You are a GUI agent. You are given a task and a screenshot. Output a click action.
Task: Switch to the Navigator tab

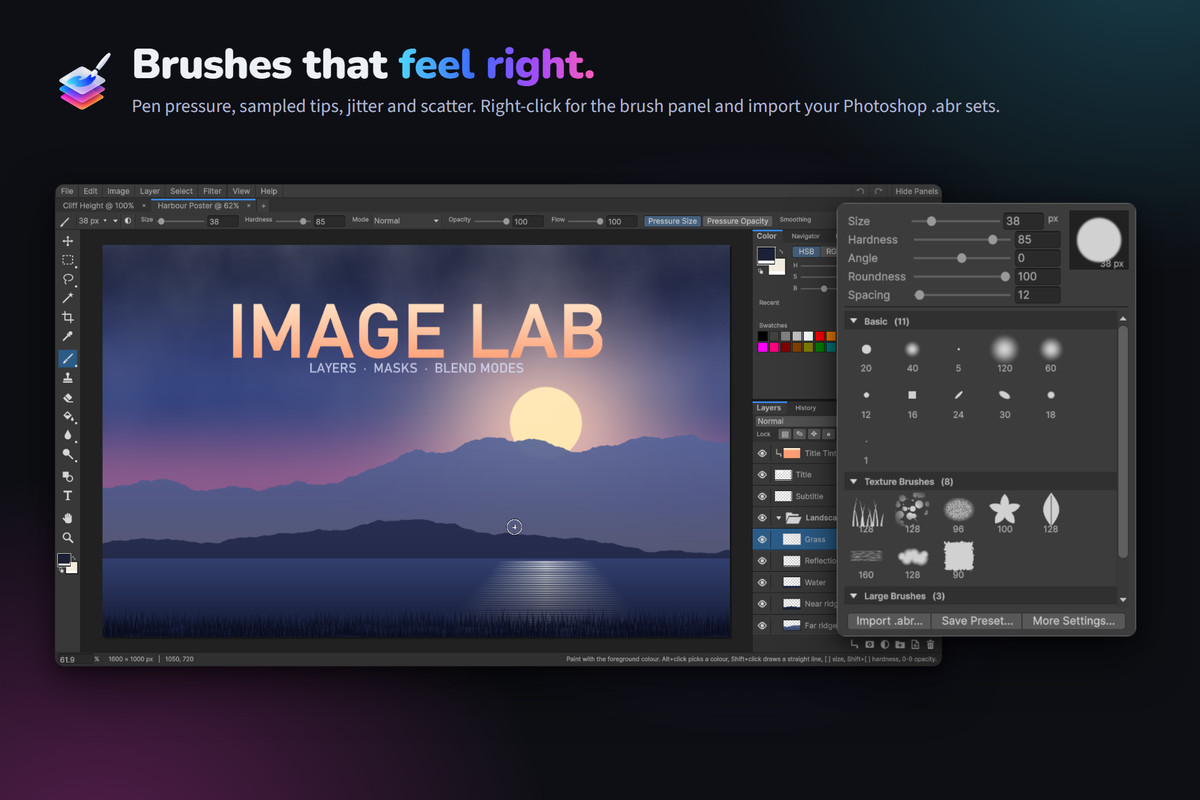pyautogui.click(x=806, y=236)
